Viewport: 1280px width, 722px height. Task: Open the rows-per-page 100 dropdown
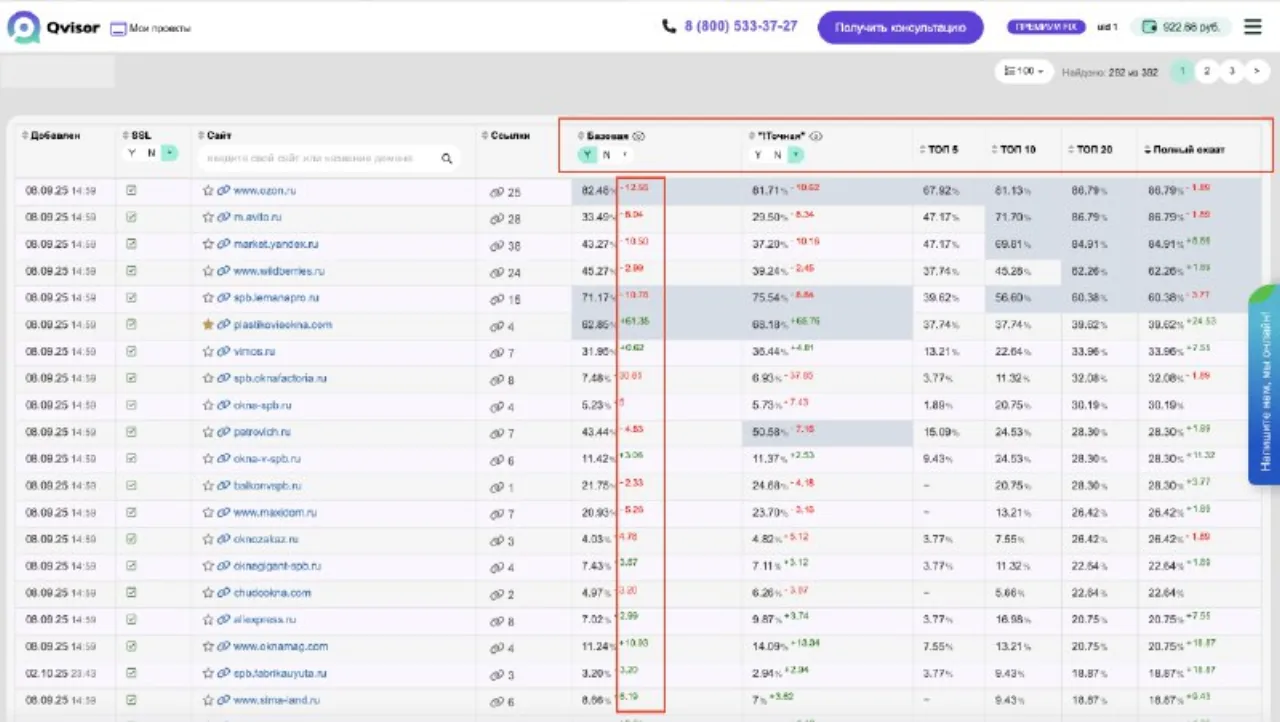1024,72
